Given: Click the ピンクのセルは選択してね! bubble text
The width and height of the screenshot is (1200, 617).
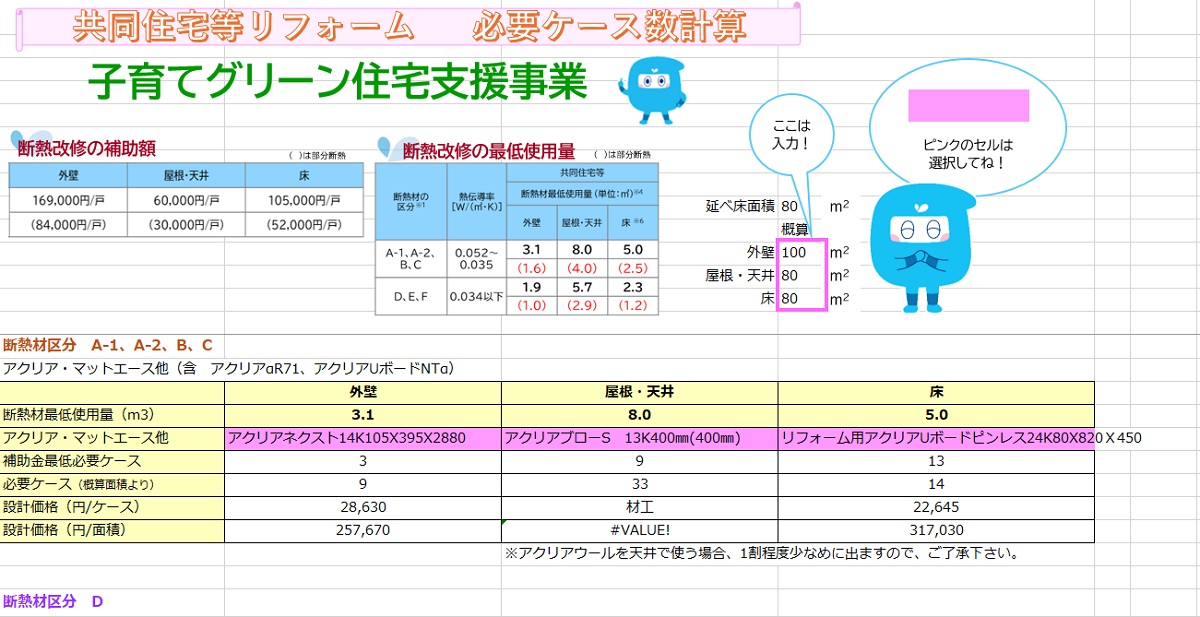Looking at the screenshot, I should click(966, 153).
